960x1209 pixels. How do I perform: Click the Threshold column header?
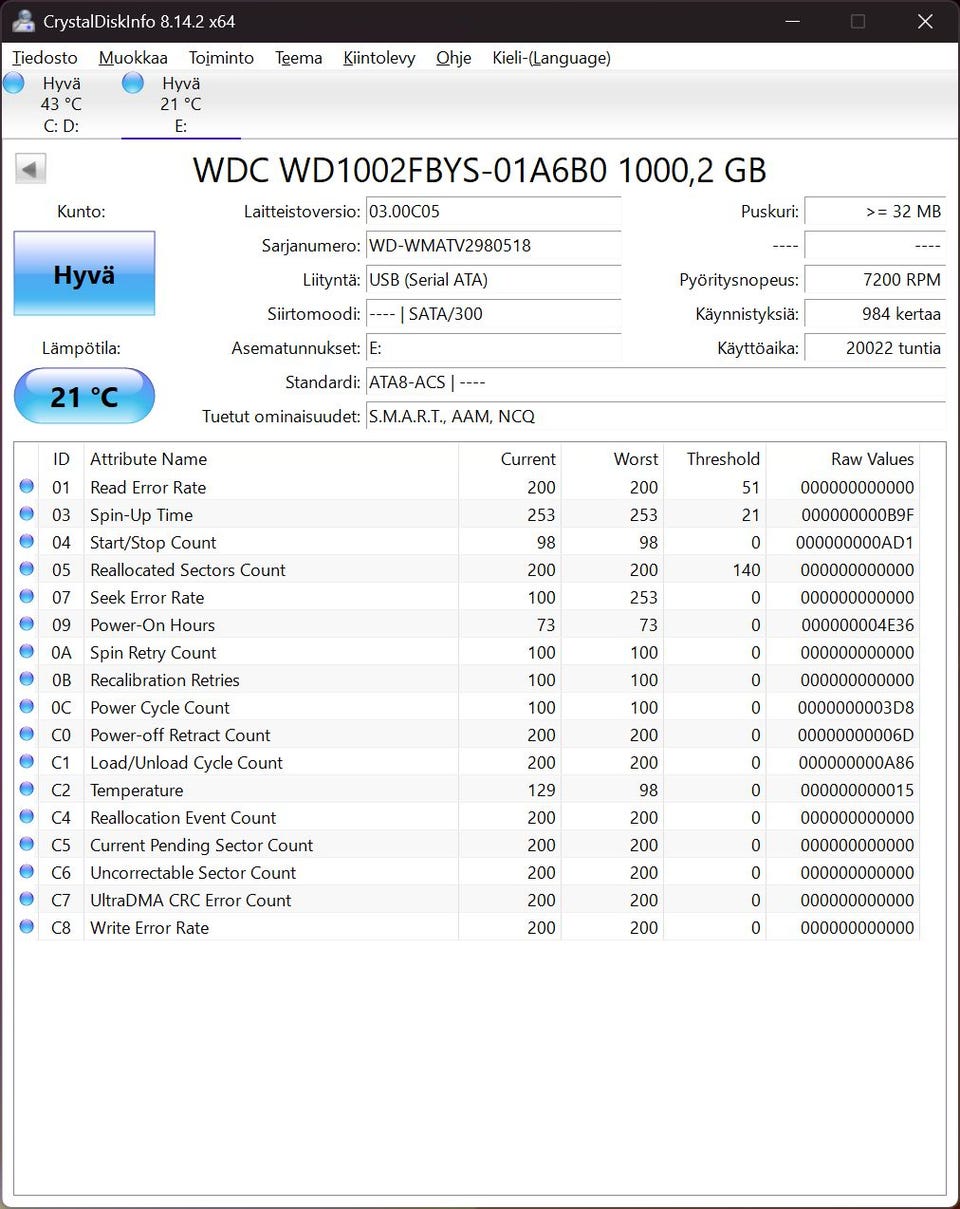tap(715, 459)
